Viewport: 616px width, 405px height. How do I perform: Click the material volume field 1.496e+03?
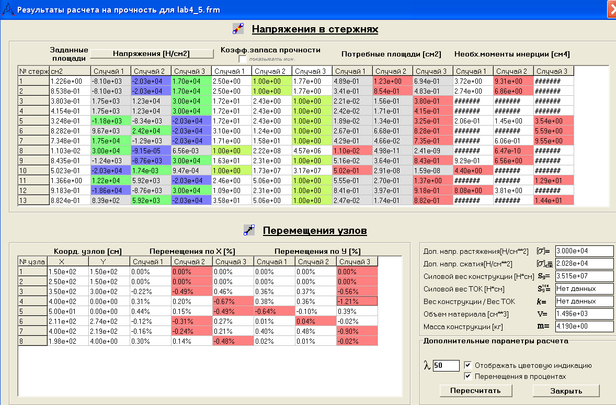[584, 314]
